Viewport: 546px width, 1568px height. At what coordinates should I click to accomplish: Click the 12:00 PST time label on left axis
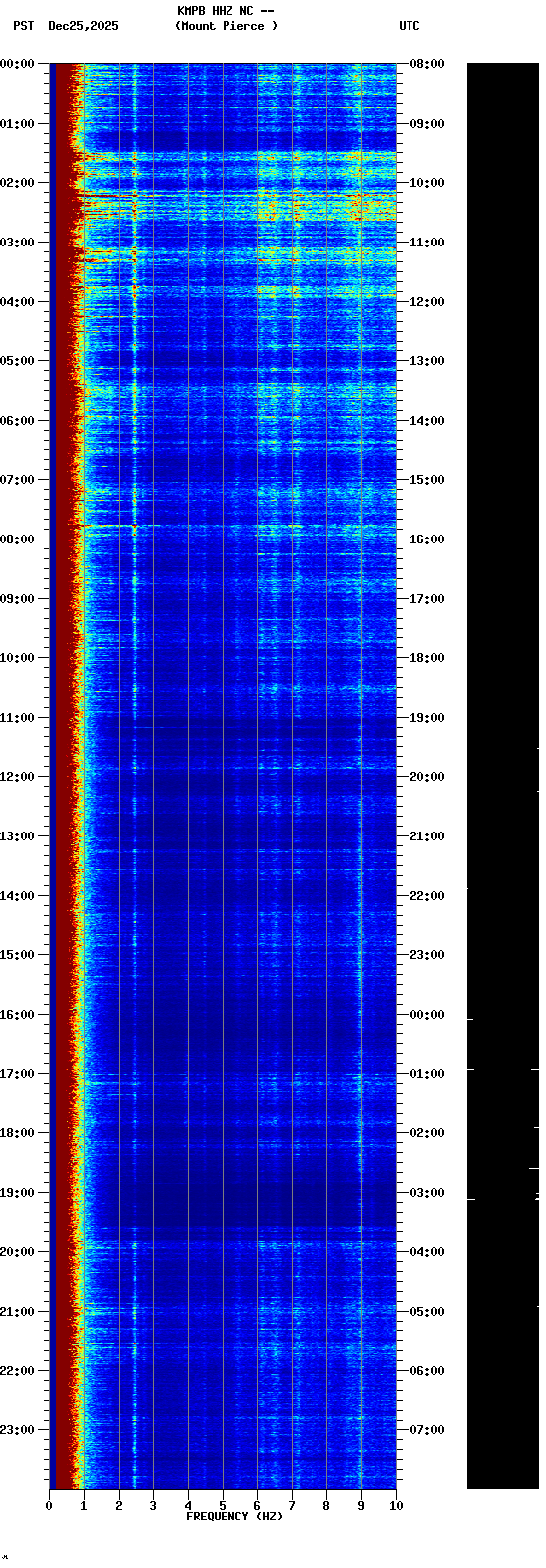17,777
